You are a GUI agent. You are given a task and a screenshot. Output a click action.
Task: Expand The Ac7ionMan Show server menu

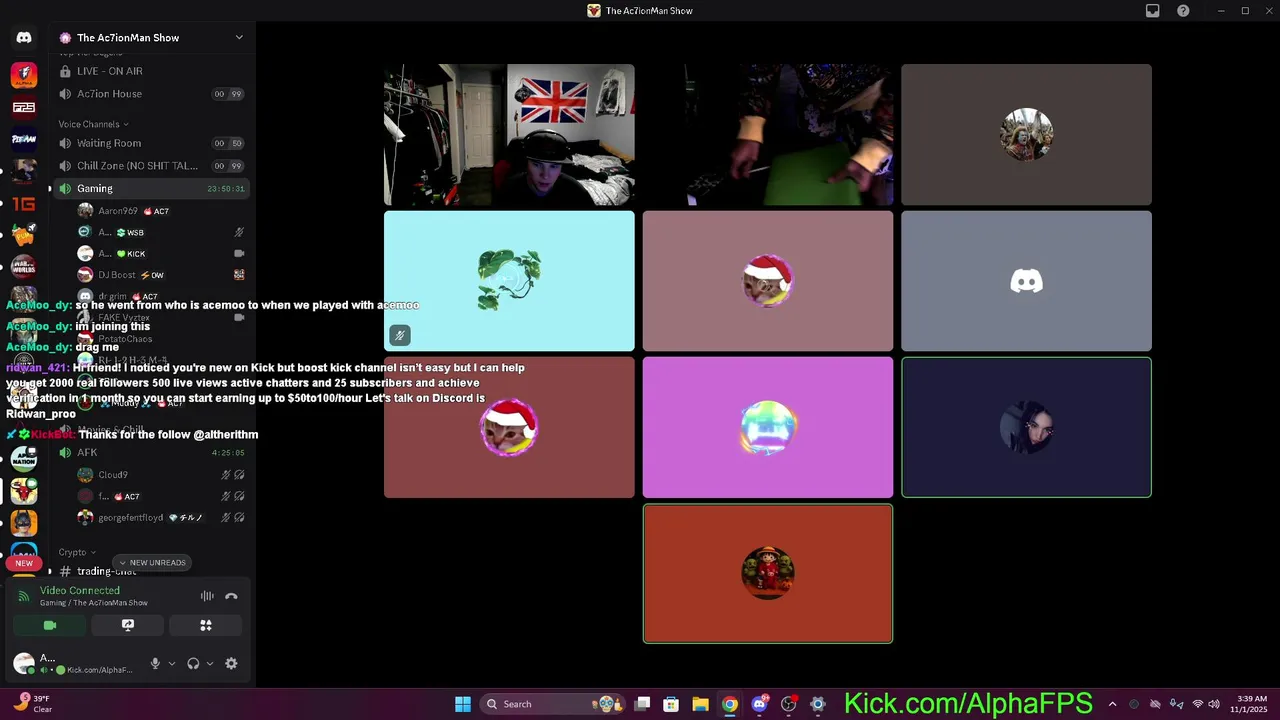[239, 37]
